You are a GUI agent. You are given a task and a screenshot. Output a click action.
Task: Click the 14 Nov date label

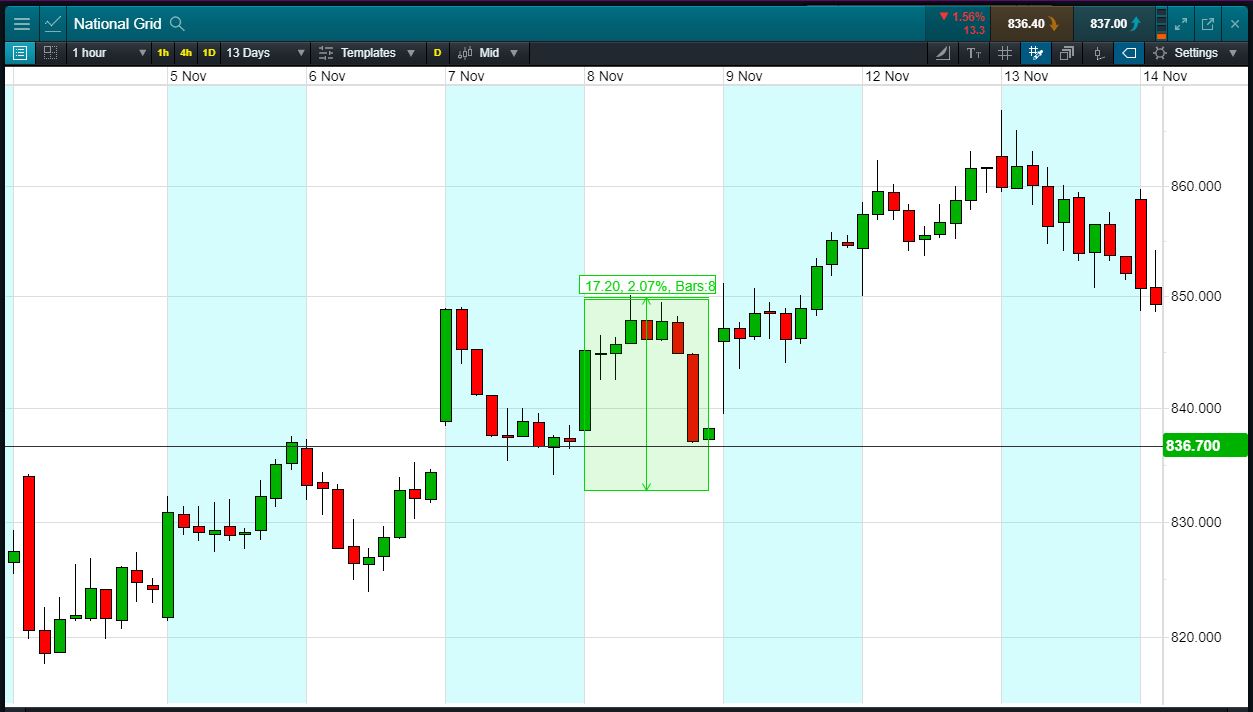coord(1165,76)
